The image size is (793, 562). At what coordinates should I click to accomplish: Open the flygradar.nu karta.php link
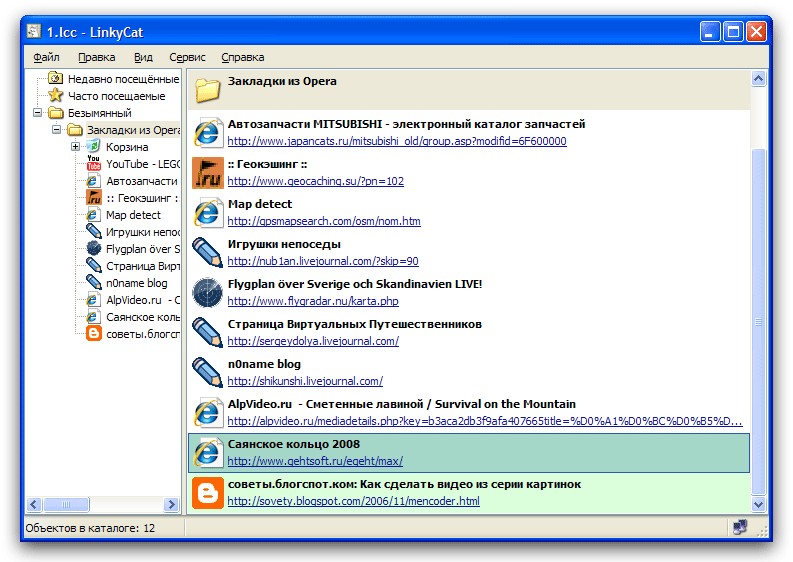[x=313, y=301]
